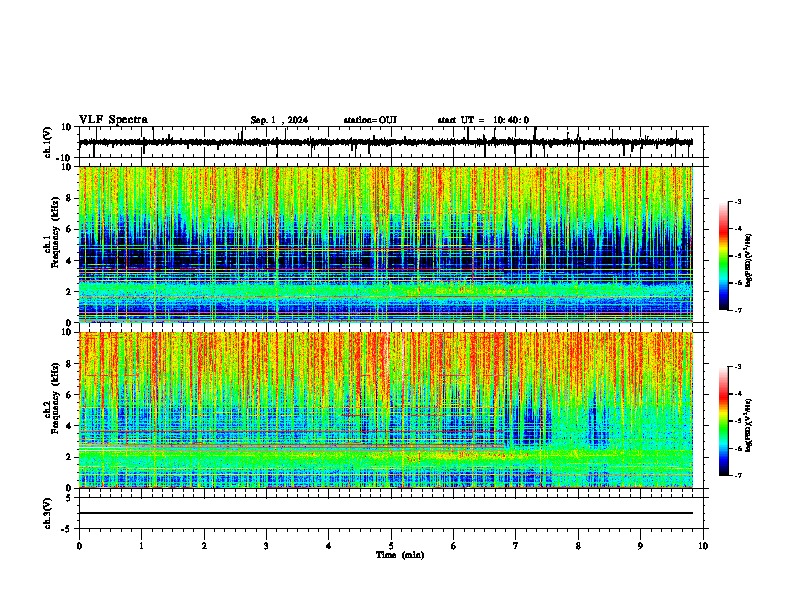
Task: Click the "2" kHz tick on ch.1 spectrogram
Action: point(69,291)
